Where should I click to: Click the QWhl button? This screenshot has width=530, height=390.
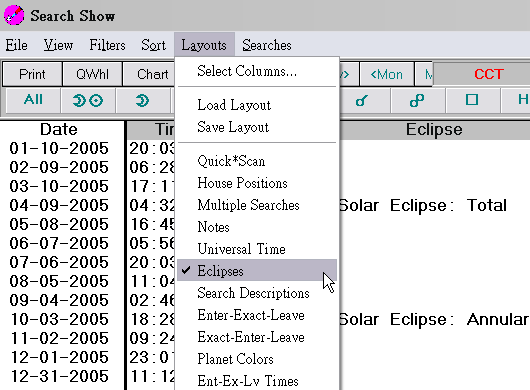click(x=92, y=74)
